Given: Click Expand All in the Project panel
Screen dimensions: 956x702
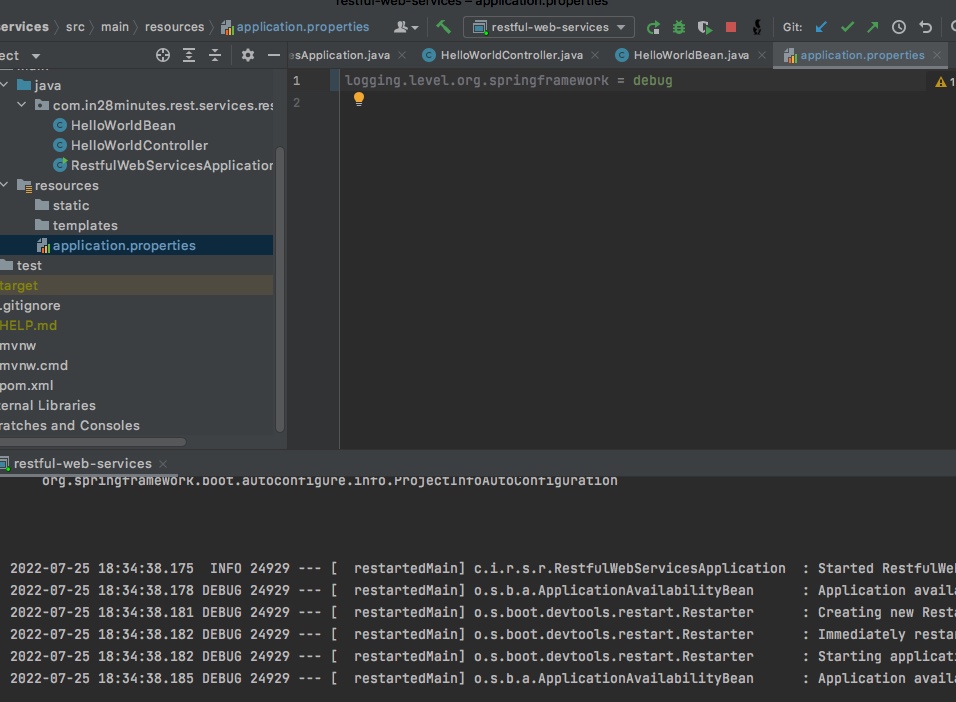Looking at the screenshot, I should click(189, 55).
